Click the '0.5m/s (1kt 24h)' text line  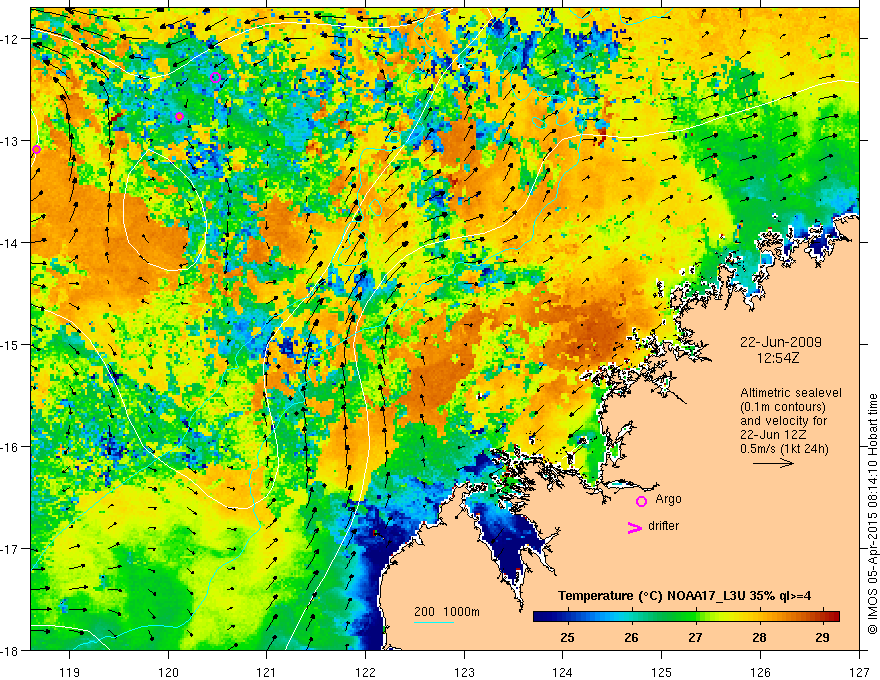point(785,449)
